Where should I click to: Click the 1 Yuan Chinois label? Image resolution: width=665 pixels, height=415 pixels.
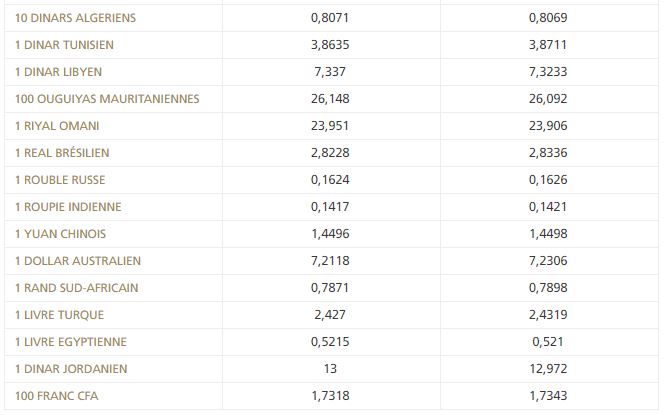pyautogui.click(x=61, y=234)
